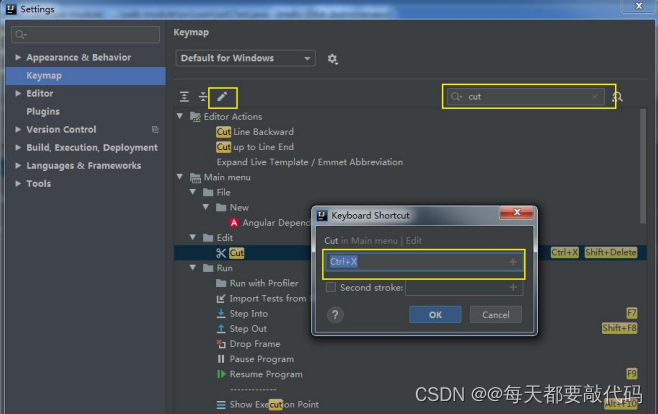Click the pencil Edit Shortcut icon

222,97
